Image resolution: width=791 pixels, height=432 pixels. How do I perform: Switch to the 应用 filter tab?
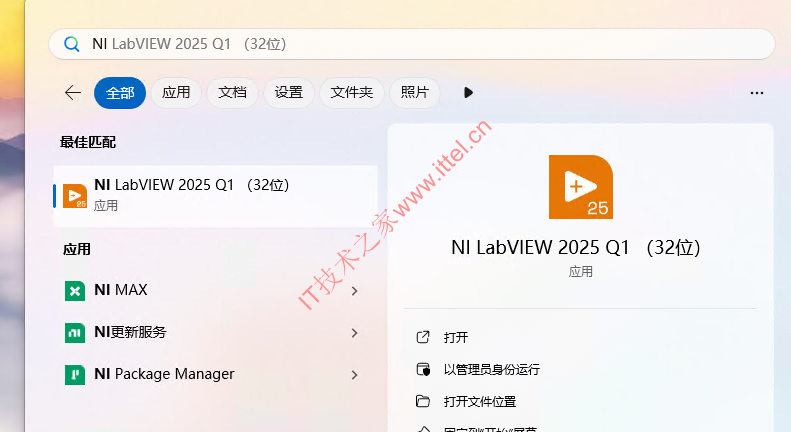[176, 92]
